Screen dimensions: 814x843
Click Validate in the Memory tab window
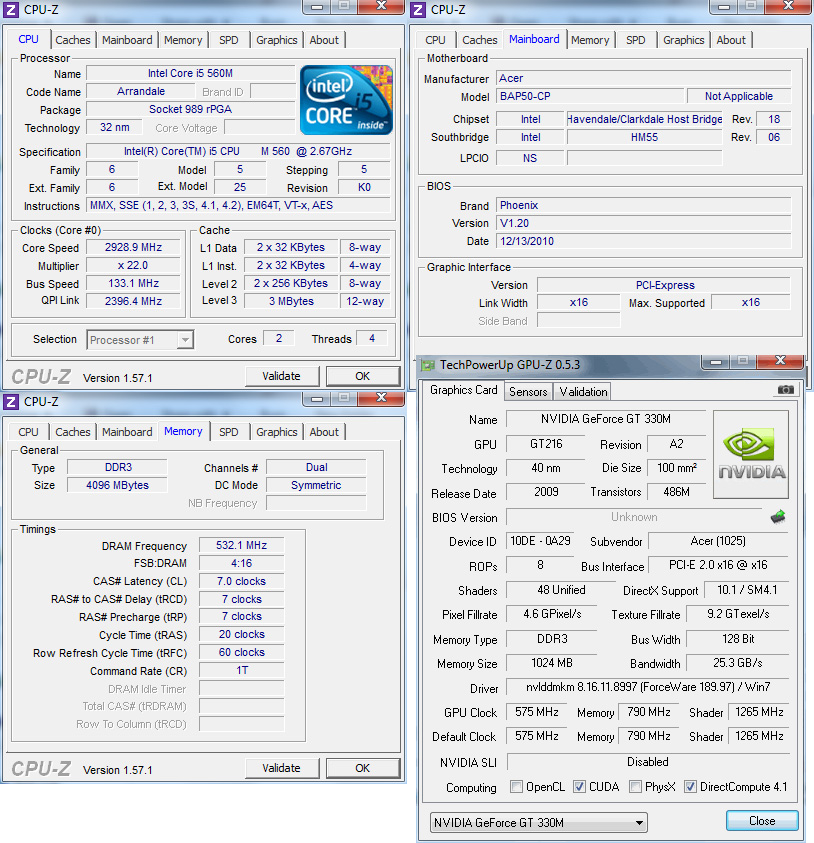pos(282,768)
